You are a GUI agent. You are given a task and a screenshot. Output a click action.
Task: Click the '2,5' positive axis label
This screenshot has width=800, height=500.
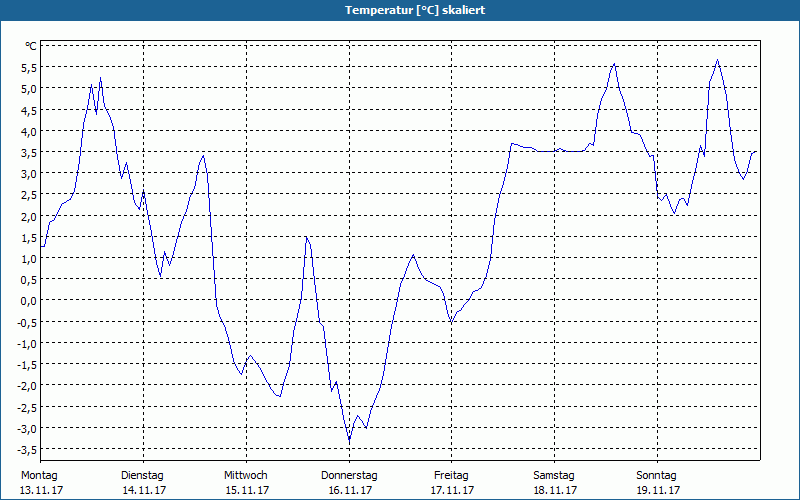tap(29, 195)
